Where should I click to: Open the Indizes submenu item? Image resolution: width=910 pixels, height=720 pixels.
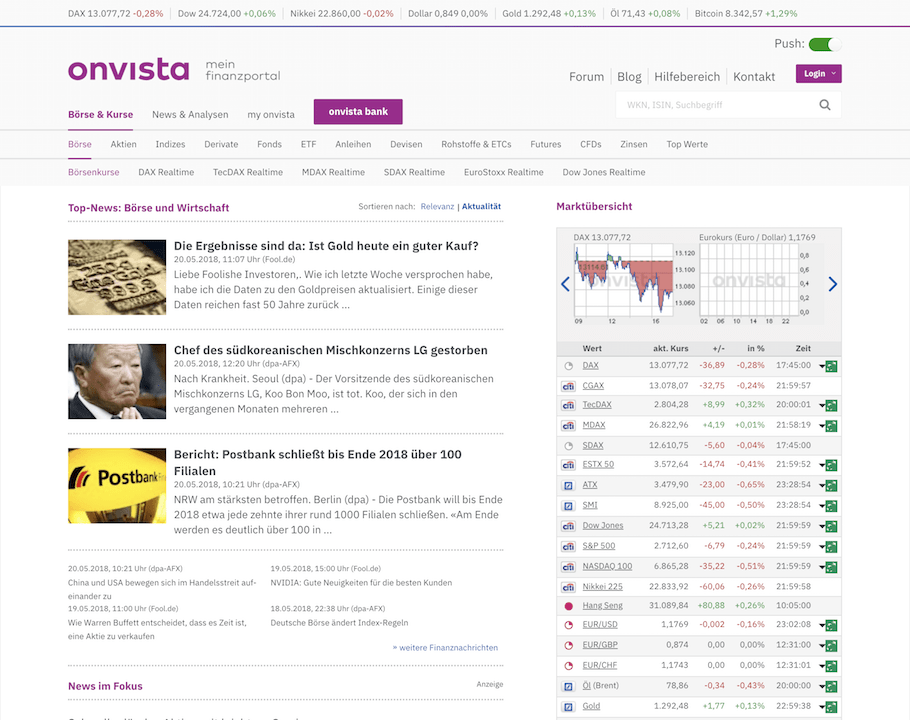pyautogui.click(x=170, y=144)
